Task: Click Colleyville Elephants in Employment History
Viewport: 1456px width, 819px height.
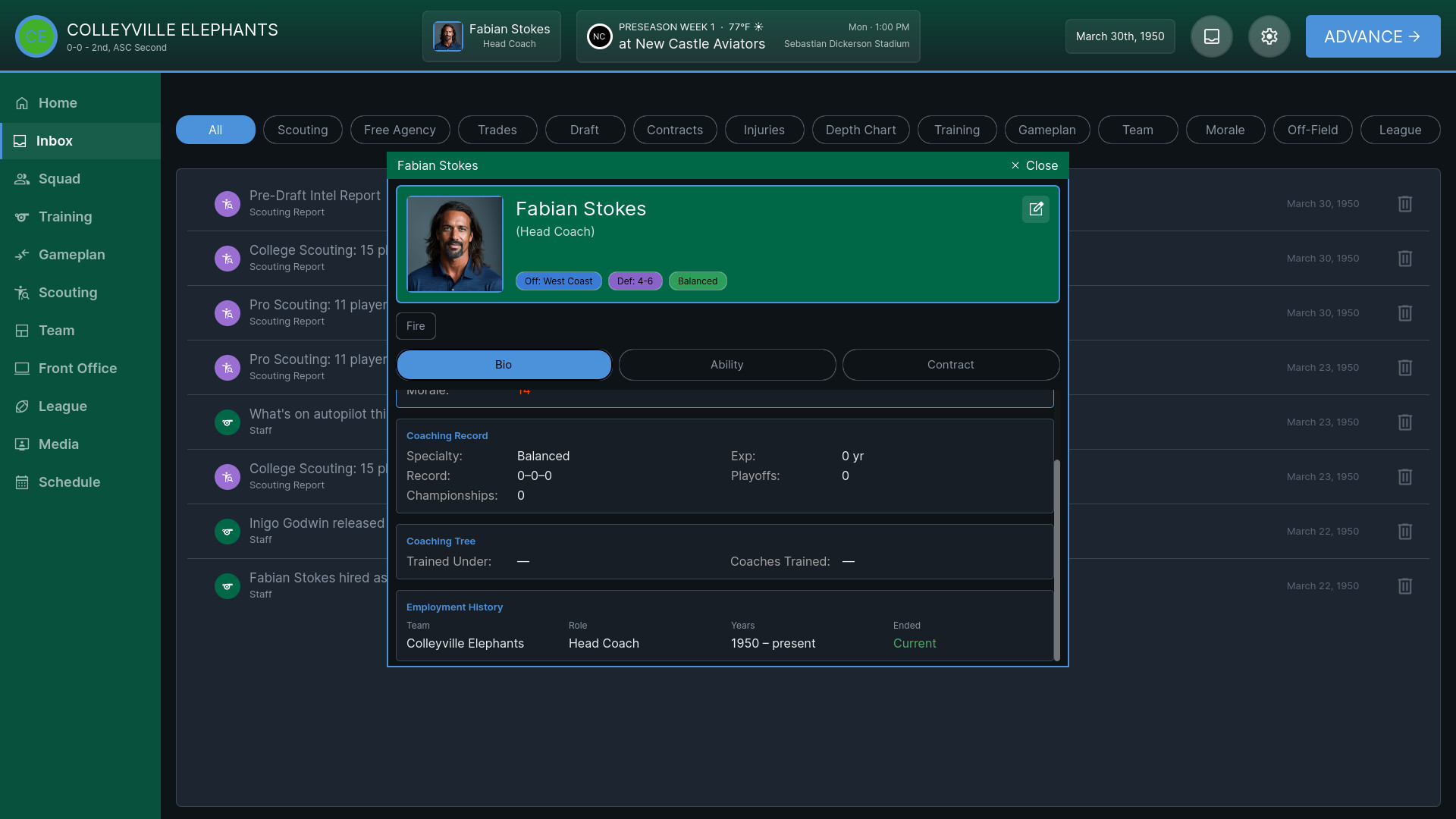Action: (465, 643)
